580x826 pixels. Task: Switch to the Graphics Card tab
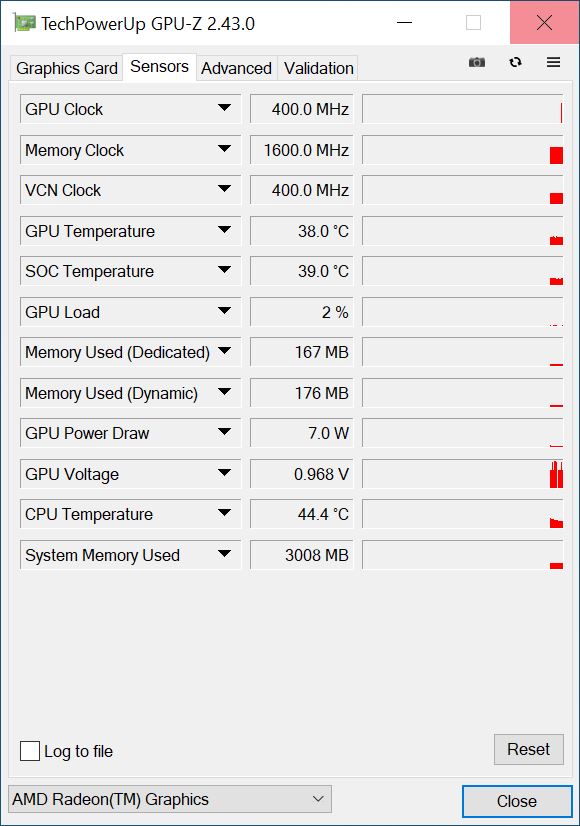[66, 68]
